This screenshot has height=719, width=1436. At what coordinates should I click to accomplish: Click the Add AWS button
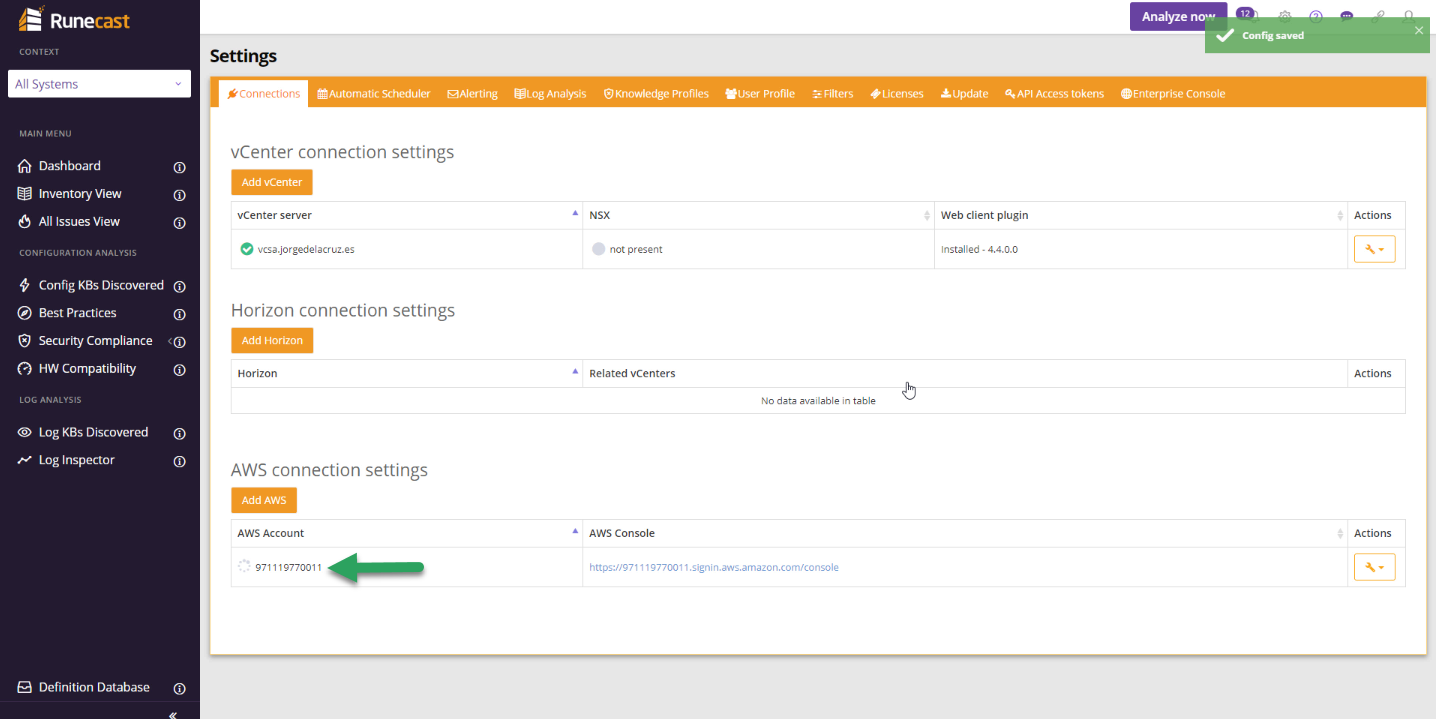coord(264,500)
